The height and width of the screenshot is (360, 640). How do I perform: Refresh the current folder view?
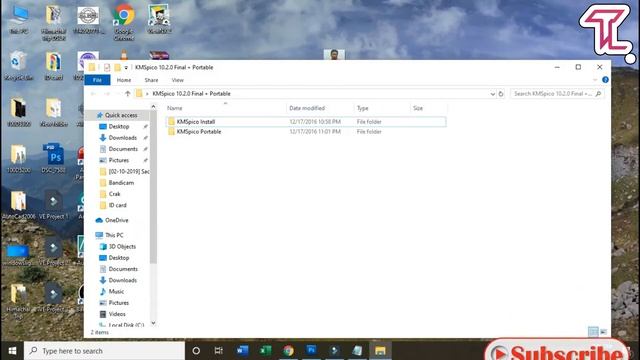(501, 94)
